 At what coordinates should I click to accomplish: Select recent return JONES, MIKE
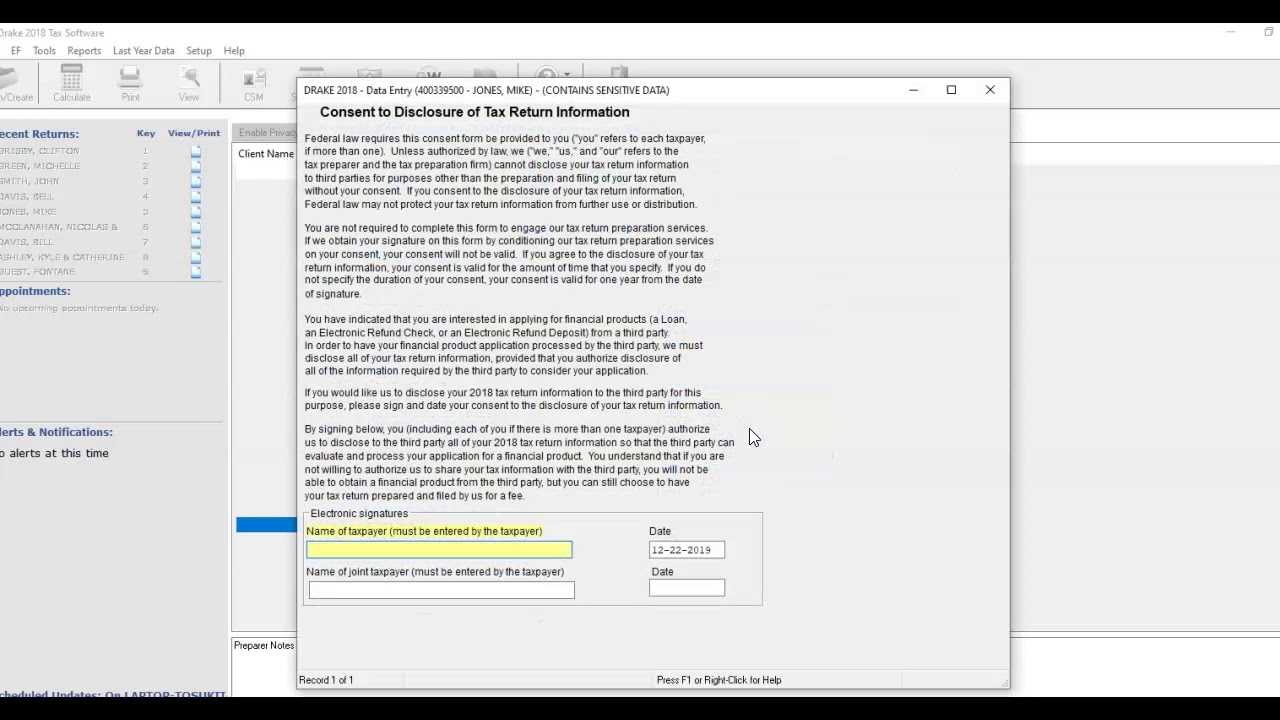pyautogui.click(x=28, y=212)
